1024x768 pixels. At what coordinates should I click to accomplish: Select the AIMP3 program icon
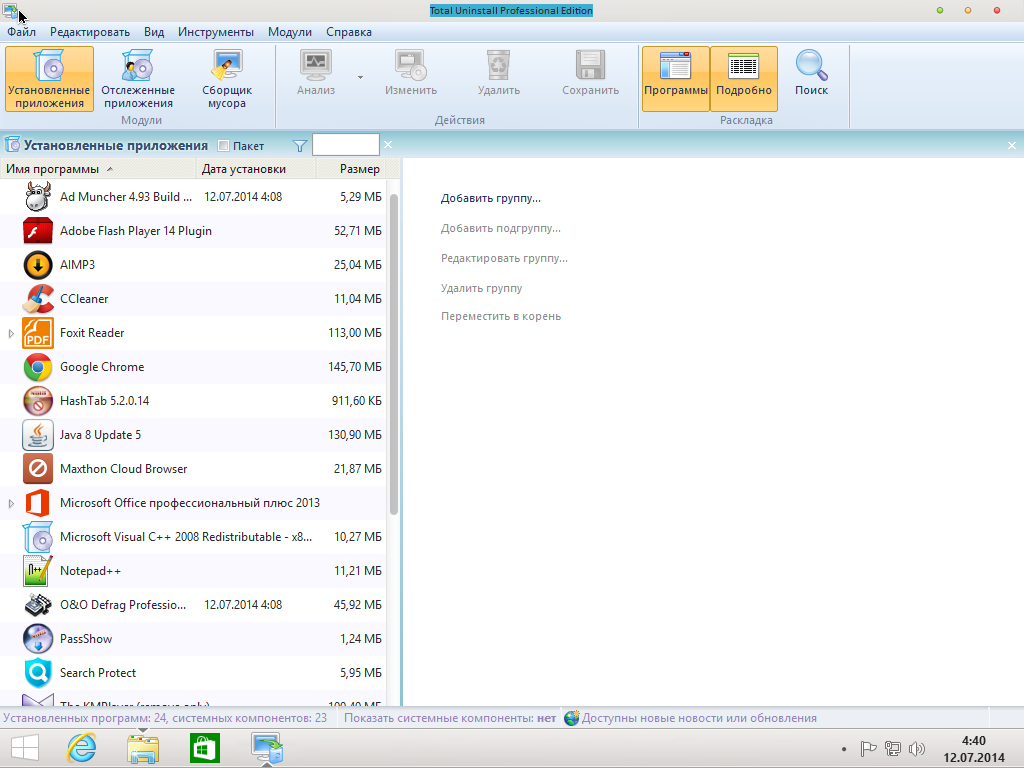(x=38, y=265)
